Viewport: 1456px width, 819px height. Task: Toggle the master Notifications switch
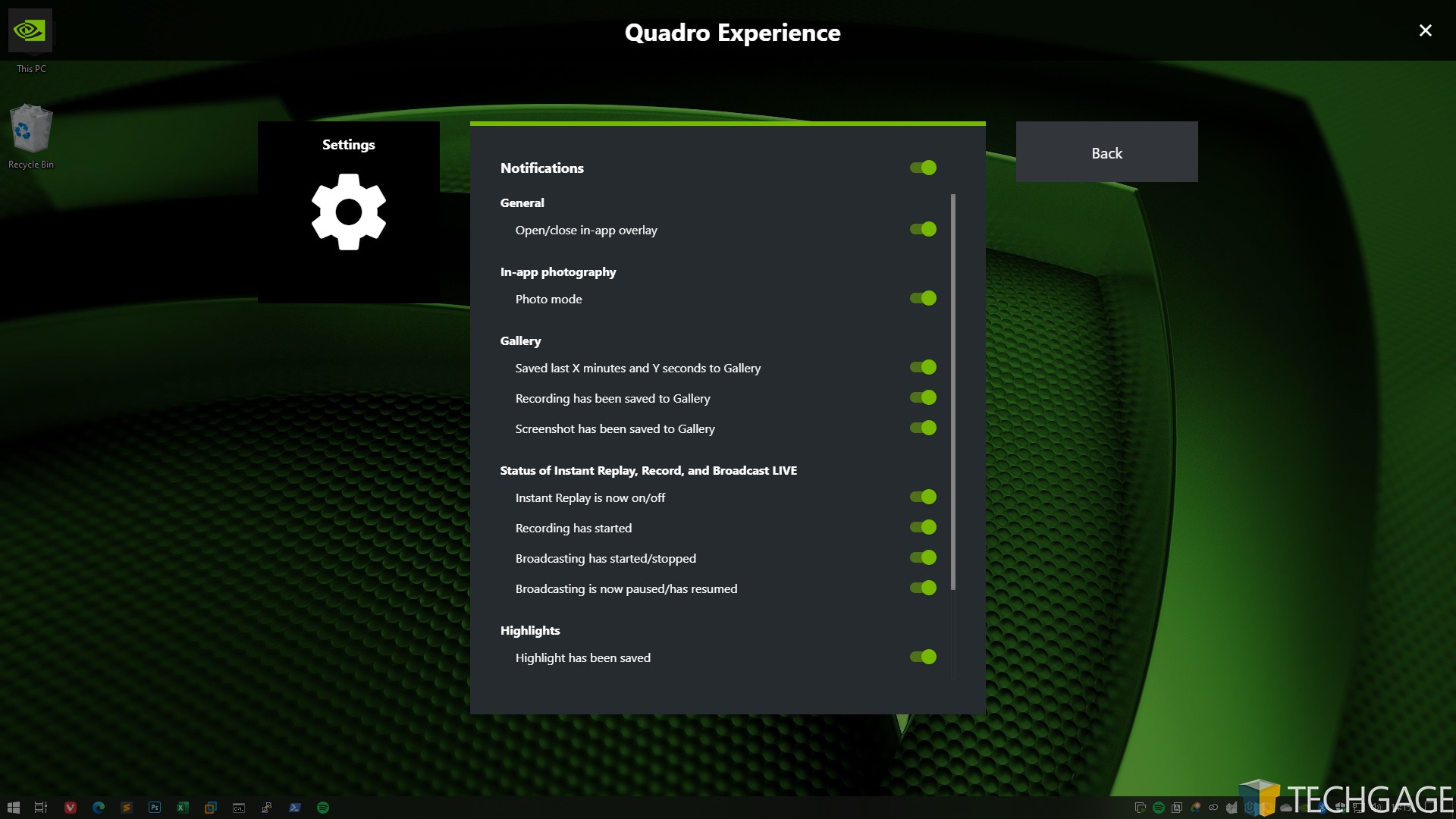(x=923, y=168)
